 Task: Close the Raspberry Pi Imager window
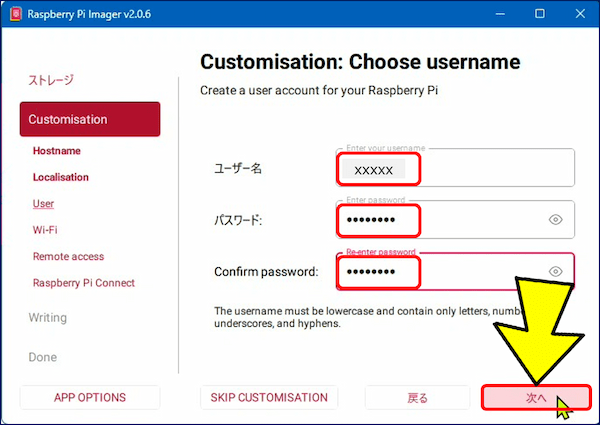click(580, 14)
